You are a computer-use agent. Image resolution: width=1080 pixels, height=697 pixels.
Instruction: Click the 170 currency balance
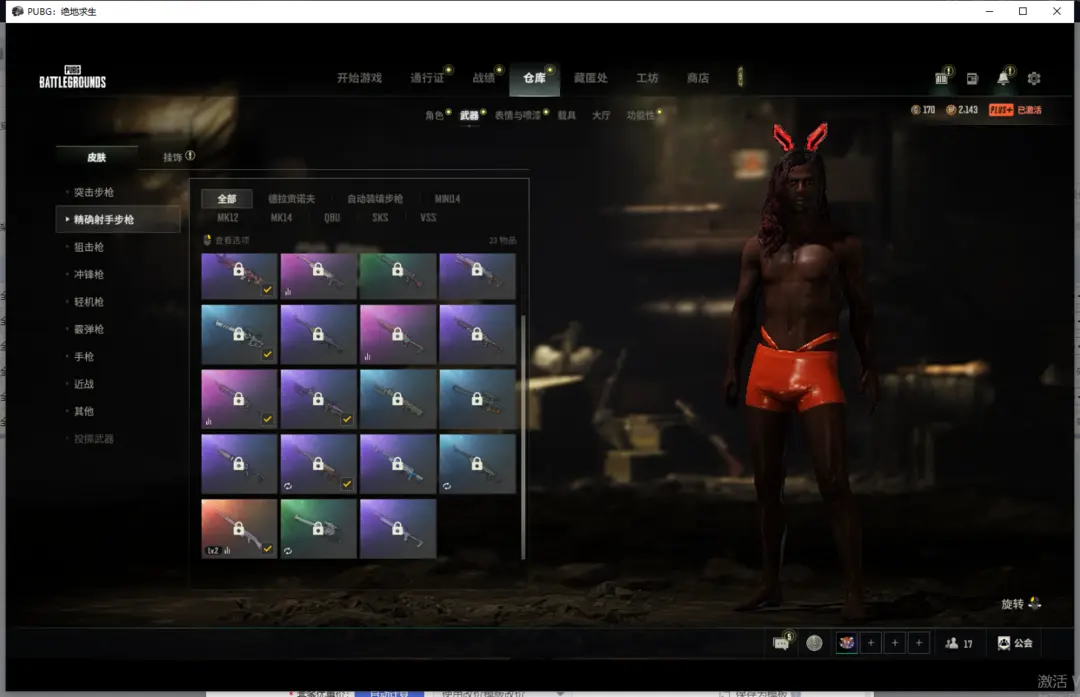[923, 110]
